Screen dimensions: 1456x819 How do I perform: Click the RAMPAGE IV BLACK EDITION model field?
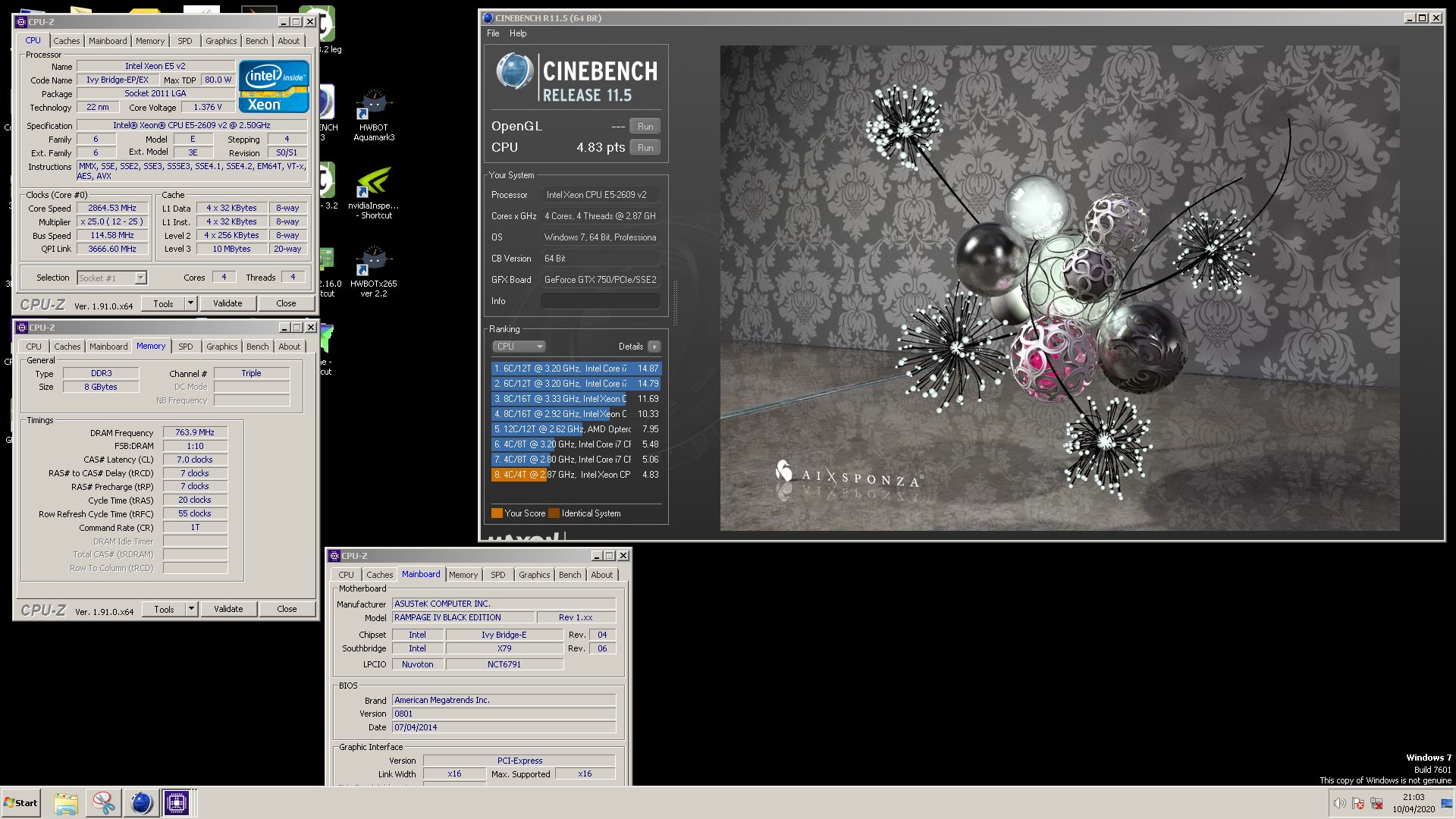[x=463, y=618]
